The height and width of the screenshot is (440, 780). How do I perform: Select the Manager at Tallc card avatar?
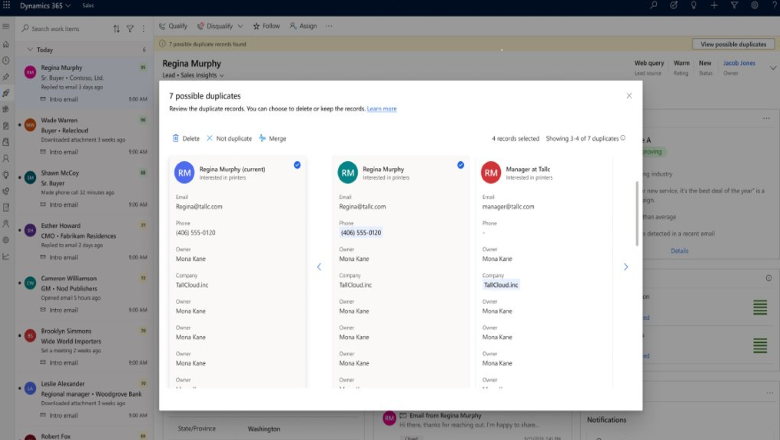pyautogui.click(x=490, y=173)
